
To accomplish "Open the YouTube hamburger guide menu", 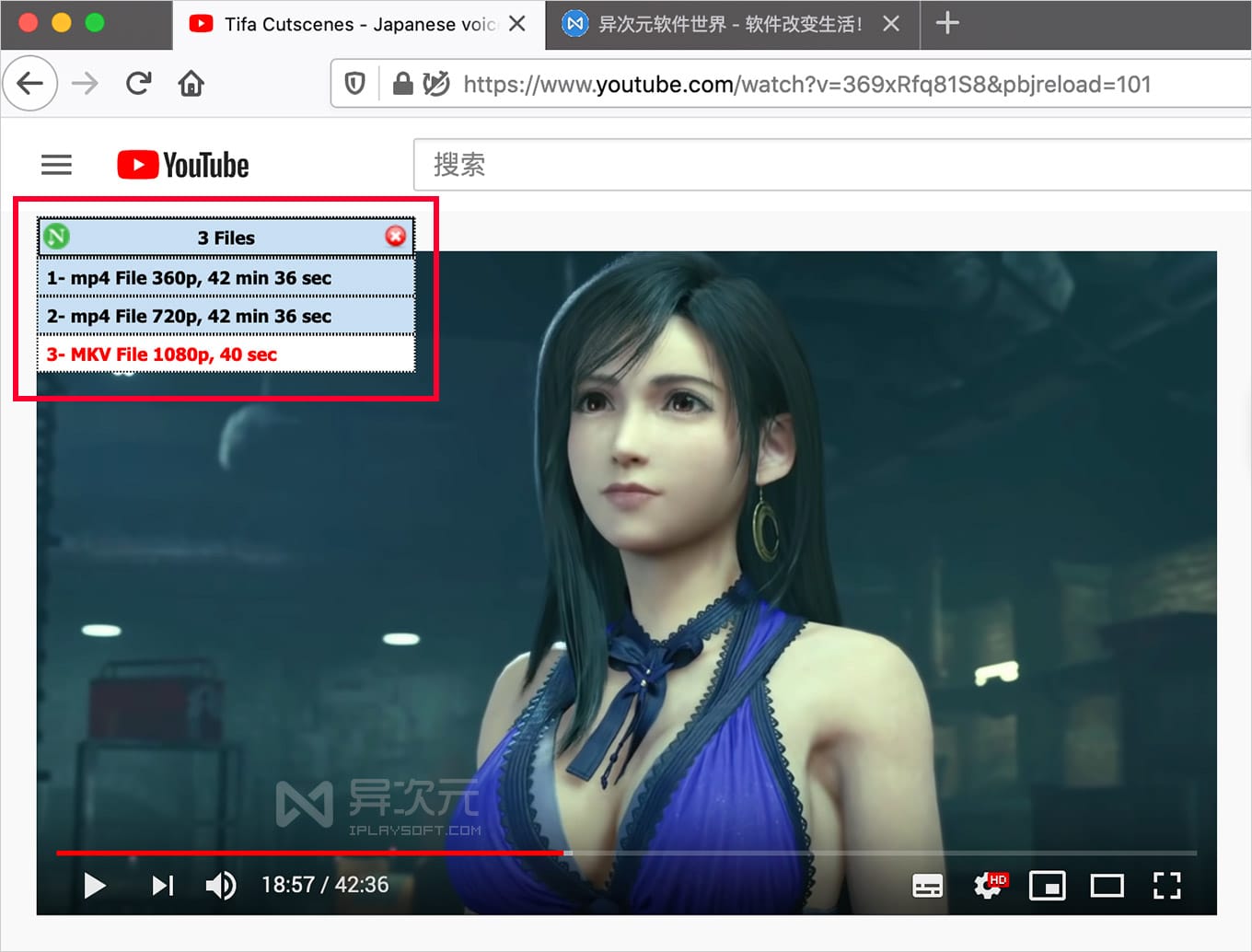I will click(56, 165).
